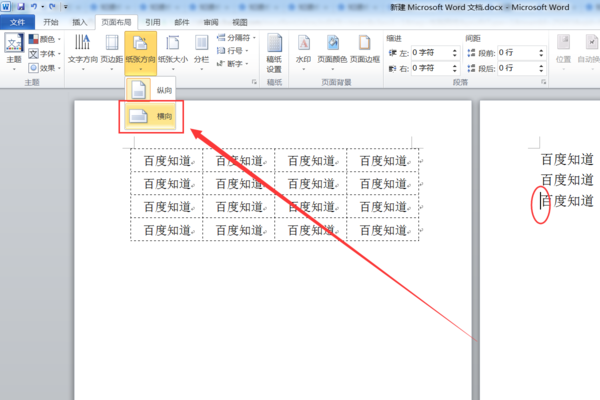Switch to the 邮件 tab
The height and width of the screenshot is (400, 600).
(x=182, y=22)
